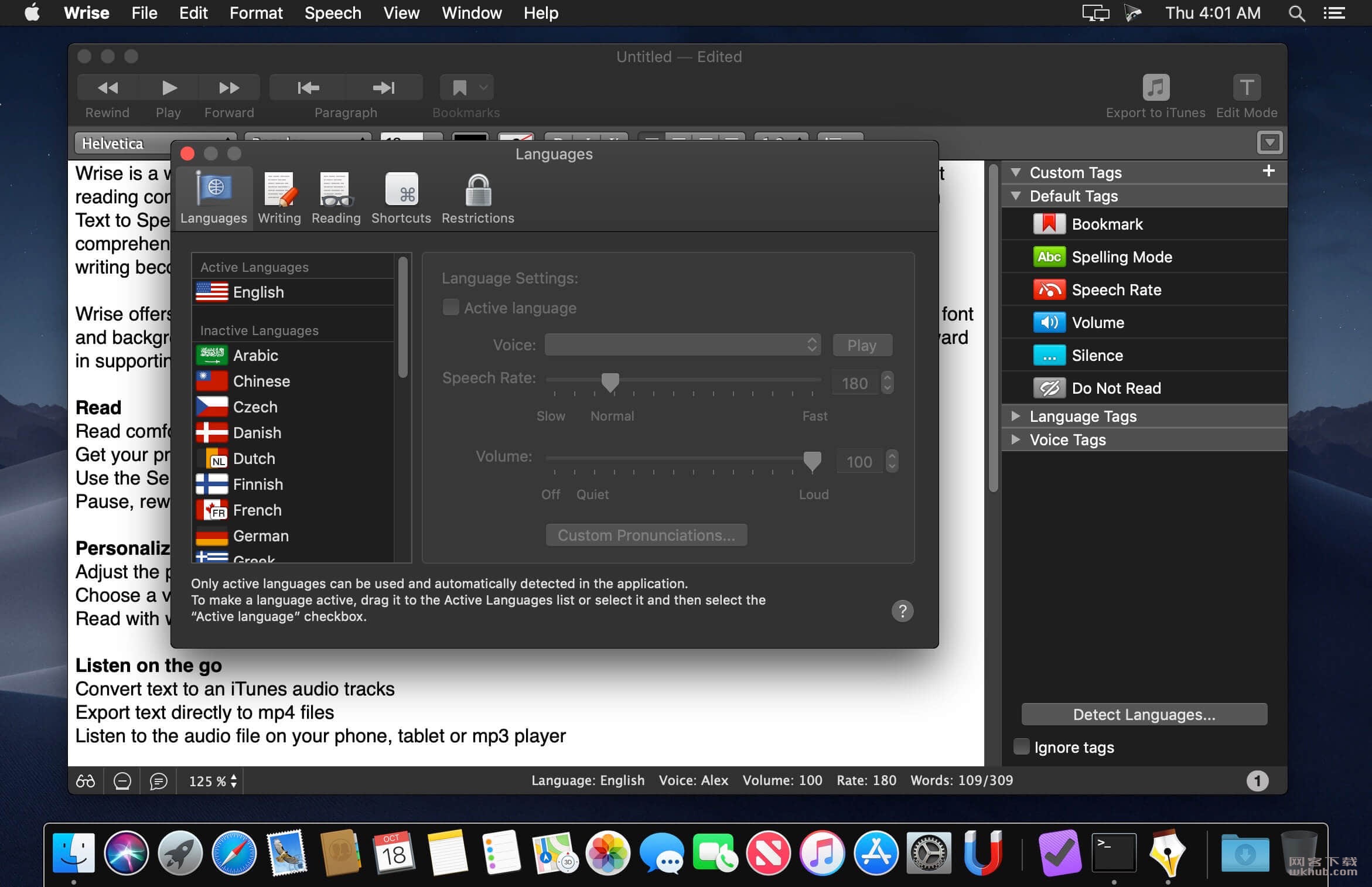
Task: Select the Spelling Mode tag
Action: [1144, 257]
